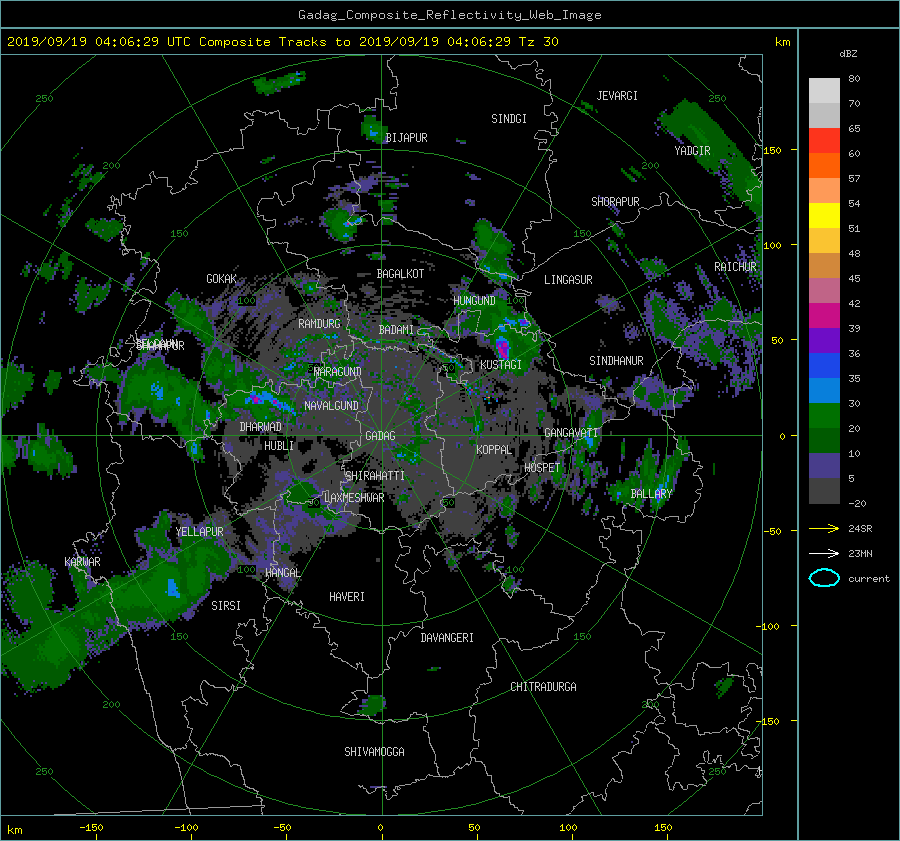The width and height of the screenshot is (900, 841).
Task: Click the NAVALGUND city label
Action: (x=331, y=406)
